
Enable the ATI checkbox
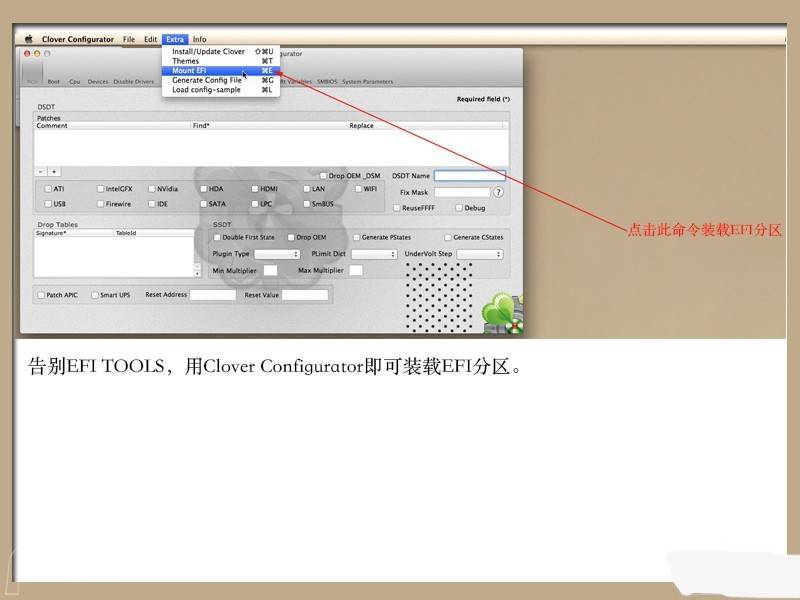[48, 188]
